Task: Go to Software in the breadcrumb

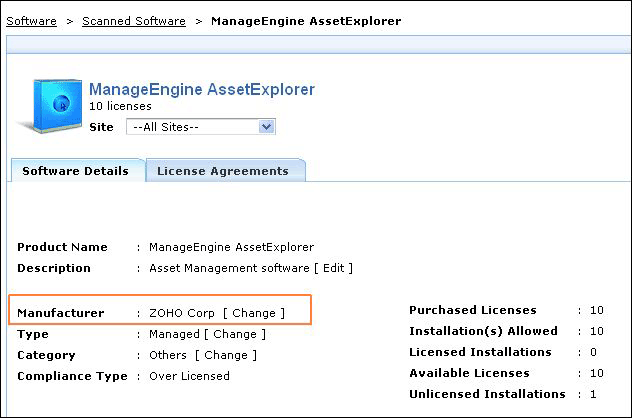Action: tap(31, 21)
